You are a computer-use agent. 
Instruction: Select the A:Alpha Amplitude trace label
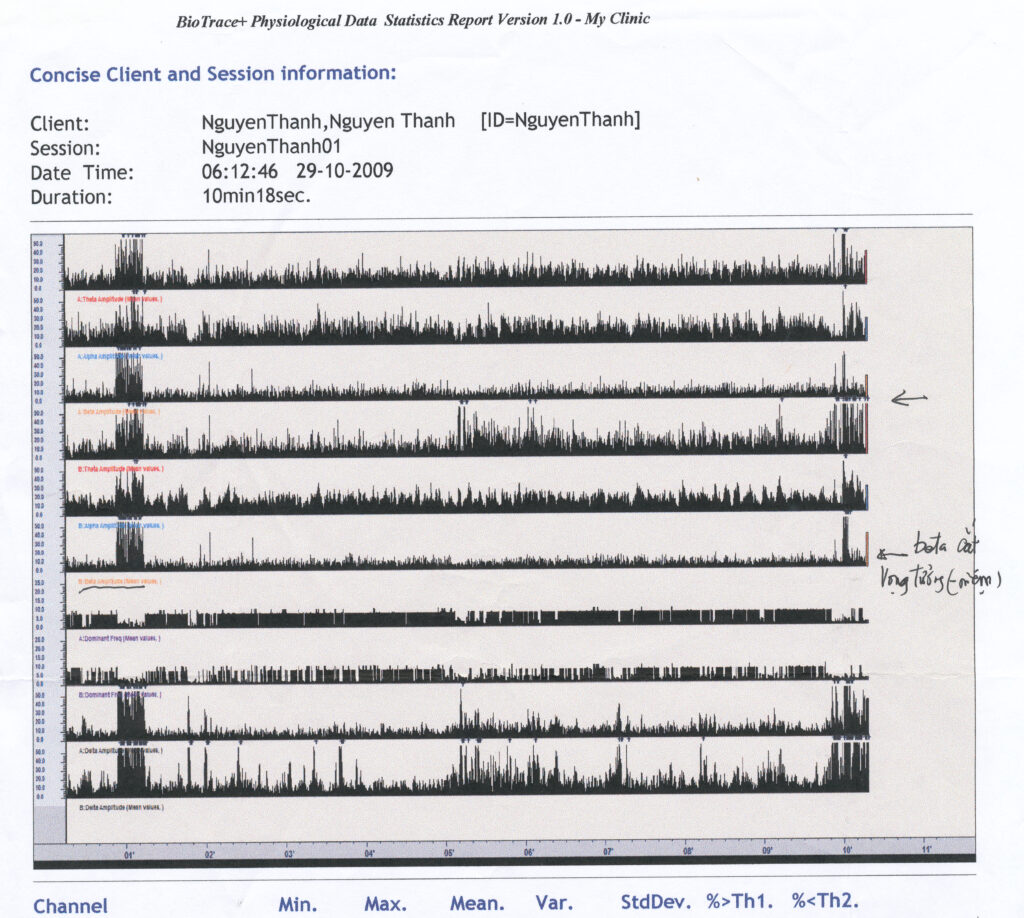coord(119,355)
